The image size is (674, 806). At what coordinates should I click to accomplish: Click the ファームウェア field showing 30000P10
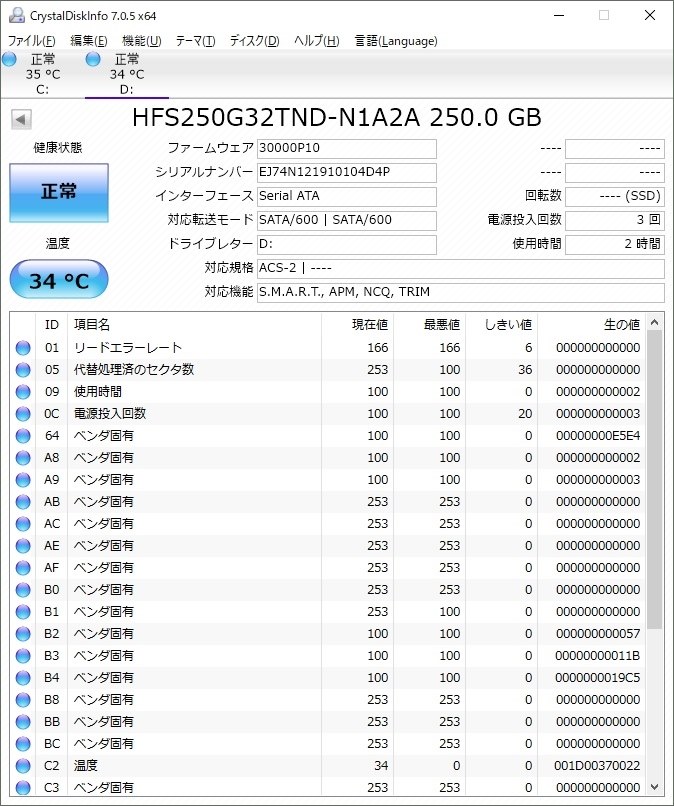pyautogui.click(x=346, y=149)
